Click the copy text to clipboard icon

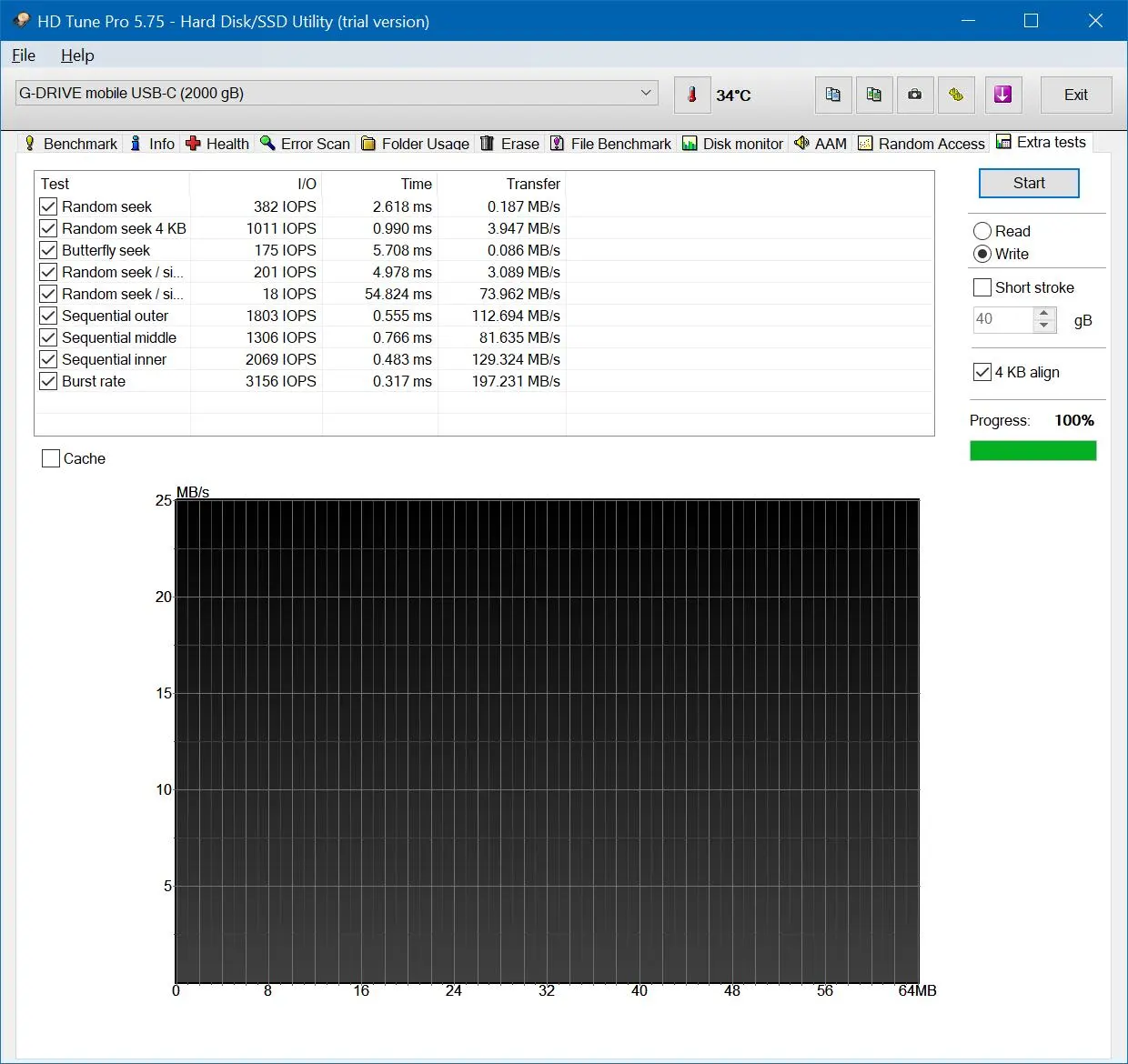tap(833, 95)
